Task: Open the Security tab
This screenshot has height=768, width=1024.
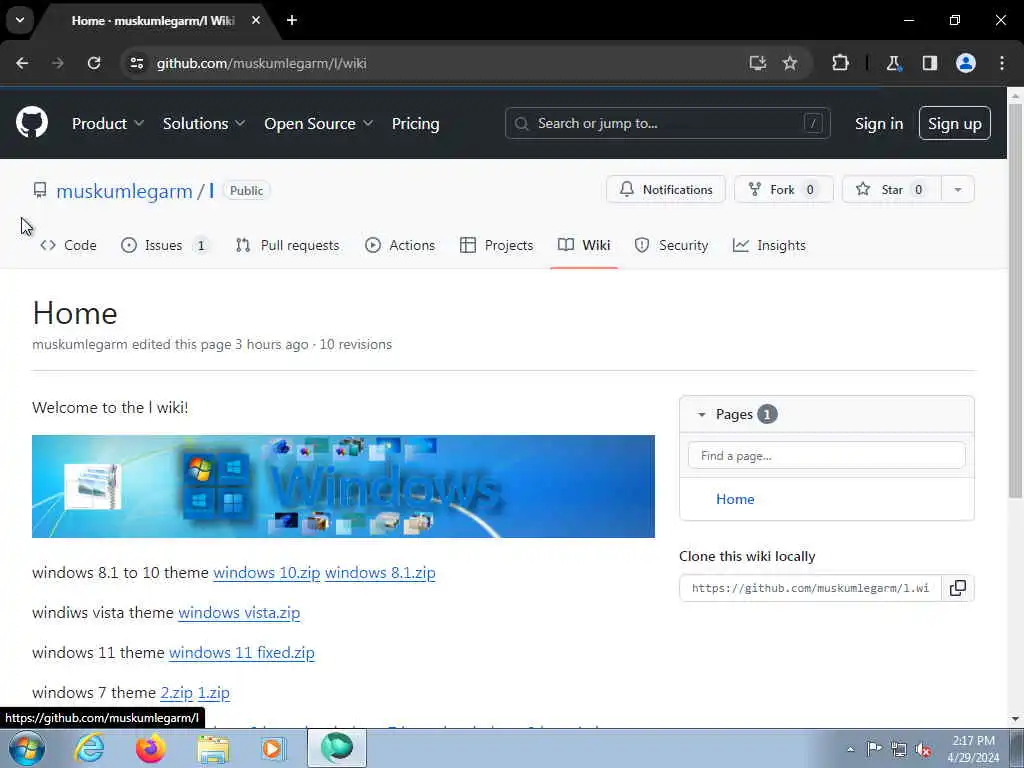Action: coord(671,245)
